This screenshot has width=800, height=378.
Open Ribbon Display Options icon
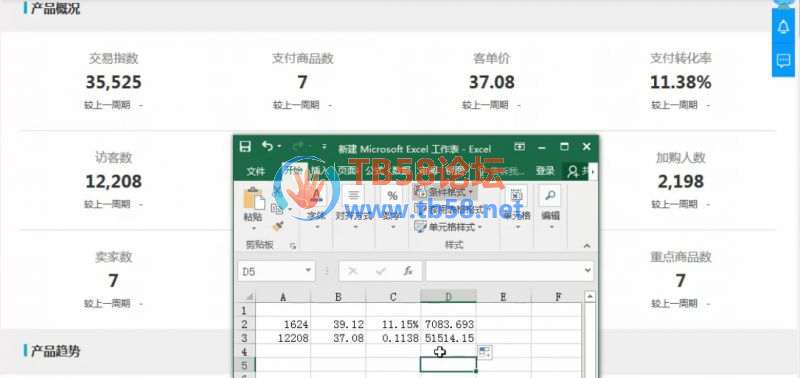[x=519, y=147]
